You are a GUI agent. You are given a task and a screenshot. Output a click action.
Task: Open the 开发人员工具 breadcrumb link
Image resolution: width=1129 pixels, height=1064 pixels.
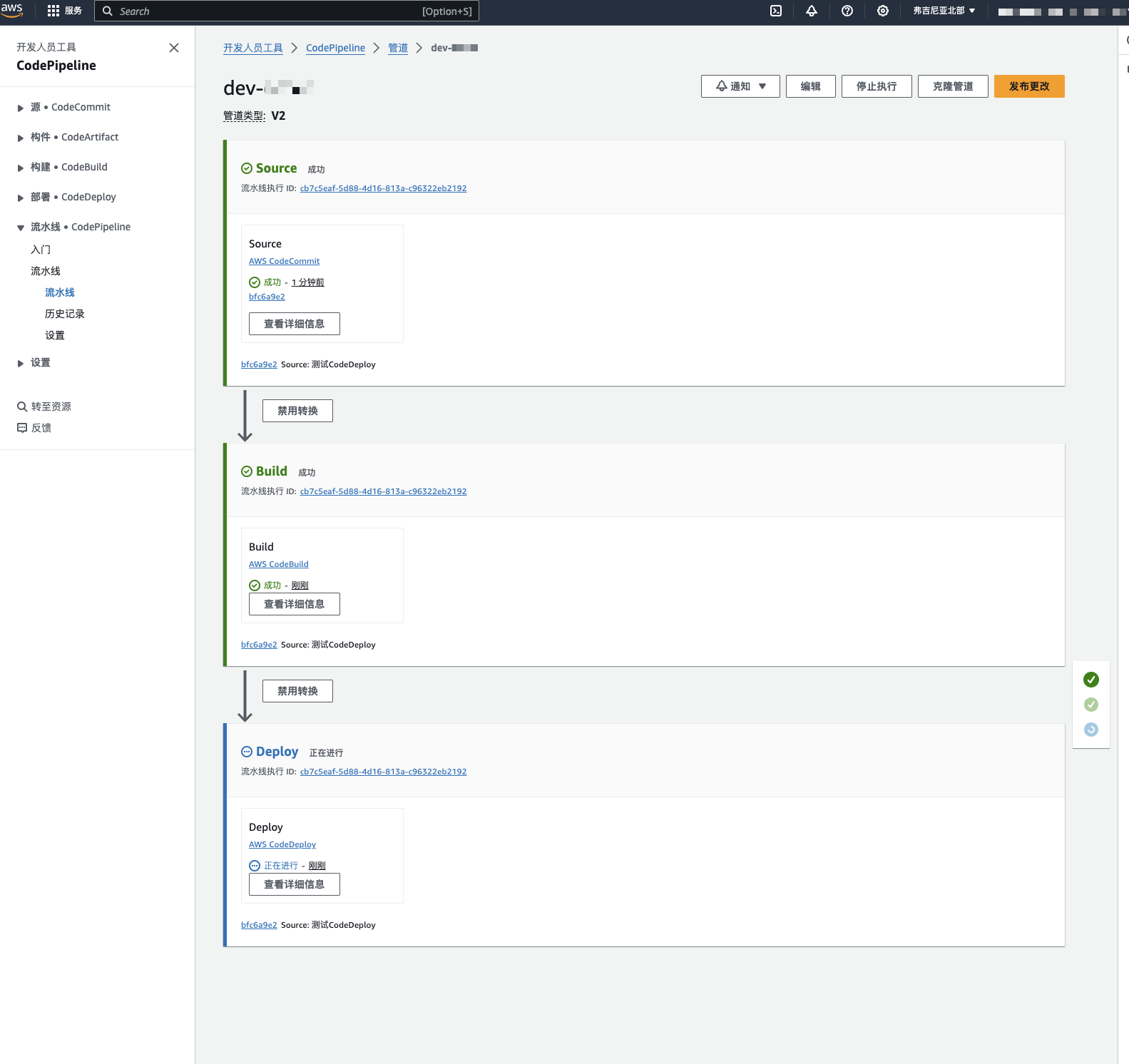click(x=253, y=48)
